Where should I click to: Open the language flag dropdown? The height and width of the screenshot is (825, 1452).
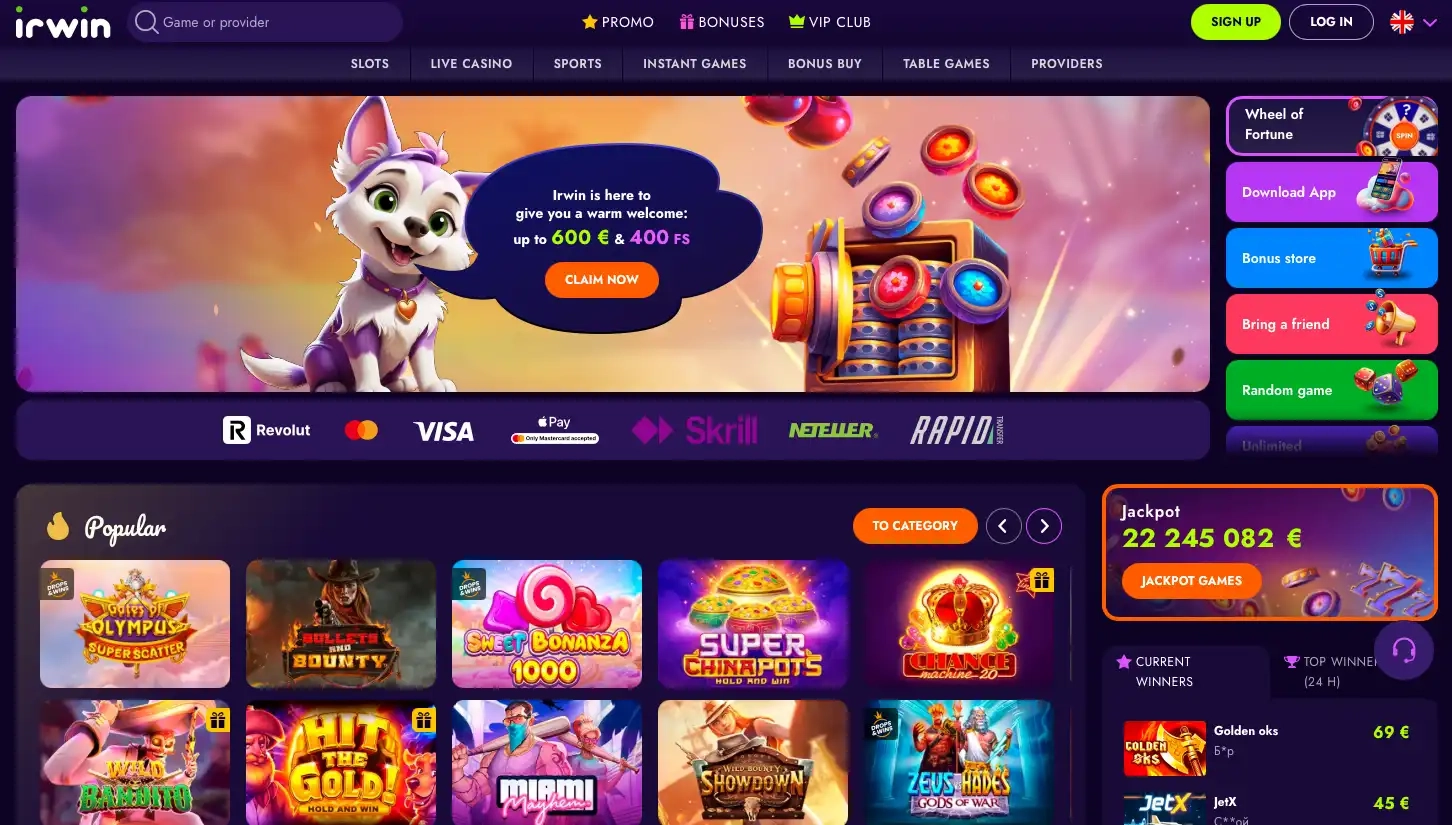coord(1413,22)
